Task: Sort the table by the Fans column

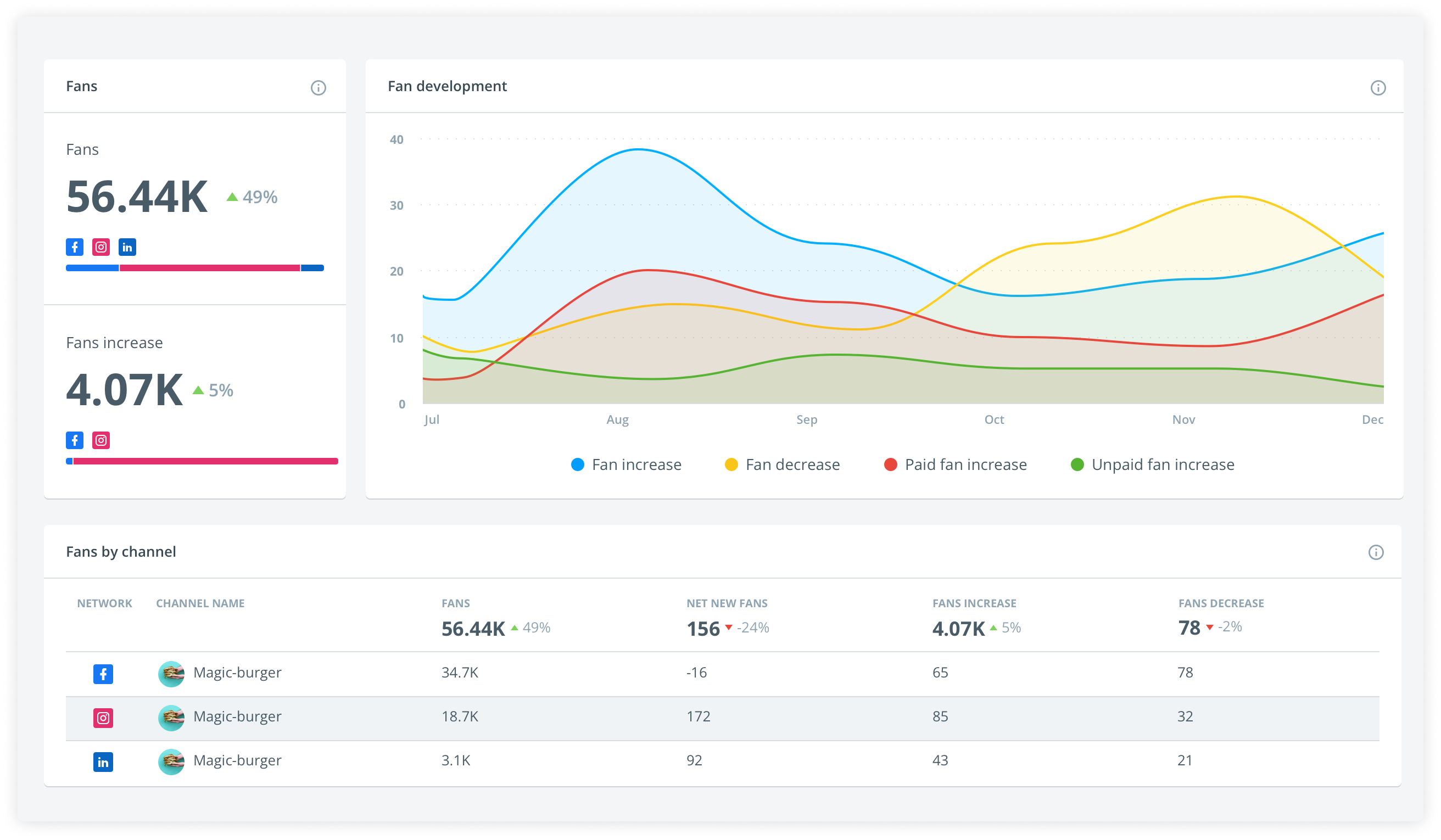Action: [x=456, y=603]
